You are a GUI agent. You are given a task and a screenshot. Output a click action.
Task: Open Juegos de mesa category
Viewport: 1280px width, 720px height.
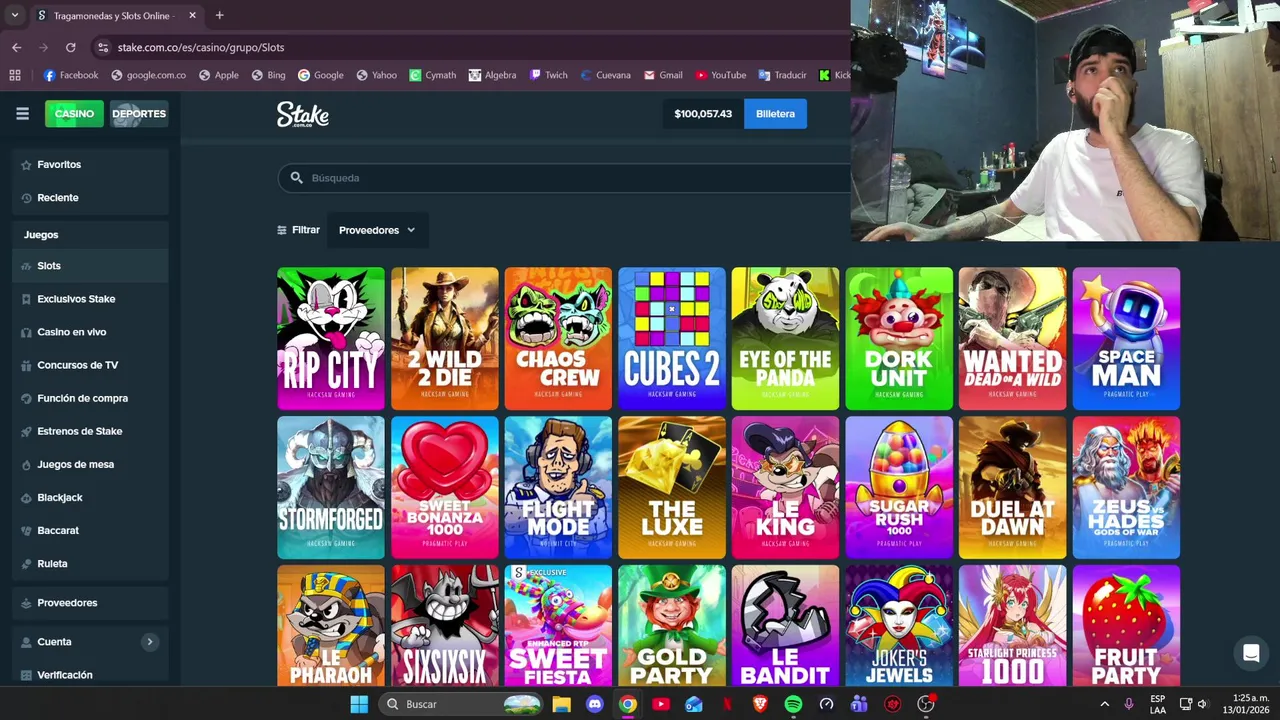90,464
